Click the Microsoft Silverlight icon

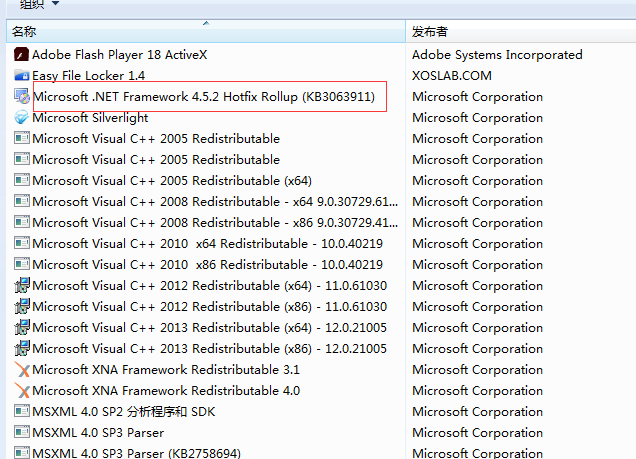pos(21,118)
